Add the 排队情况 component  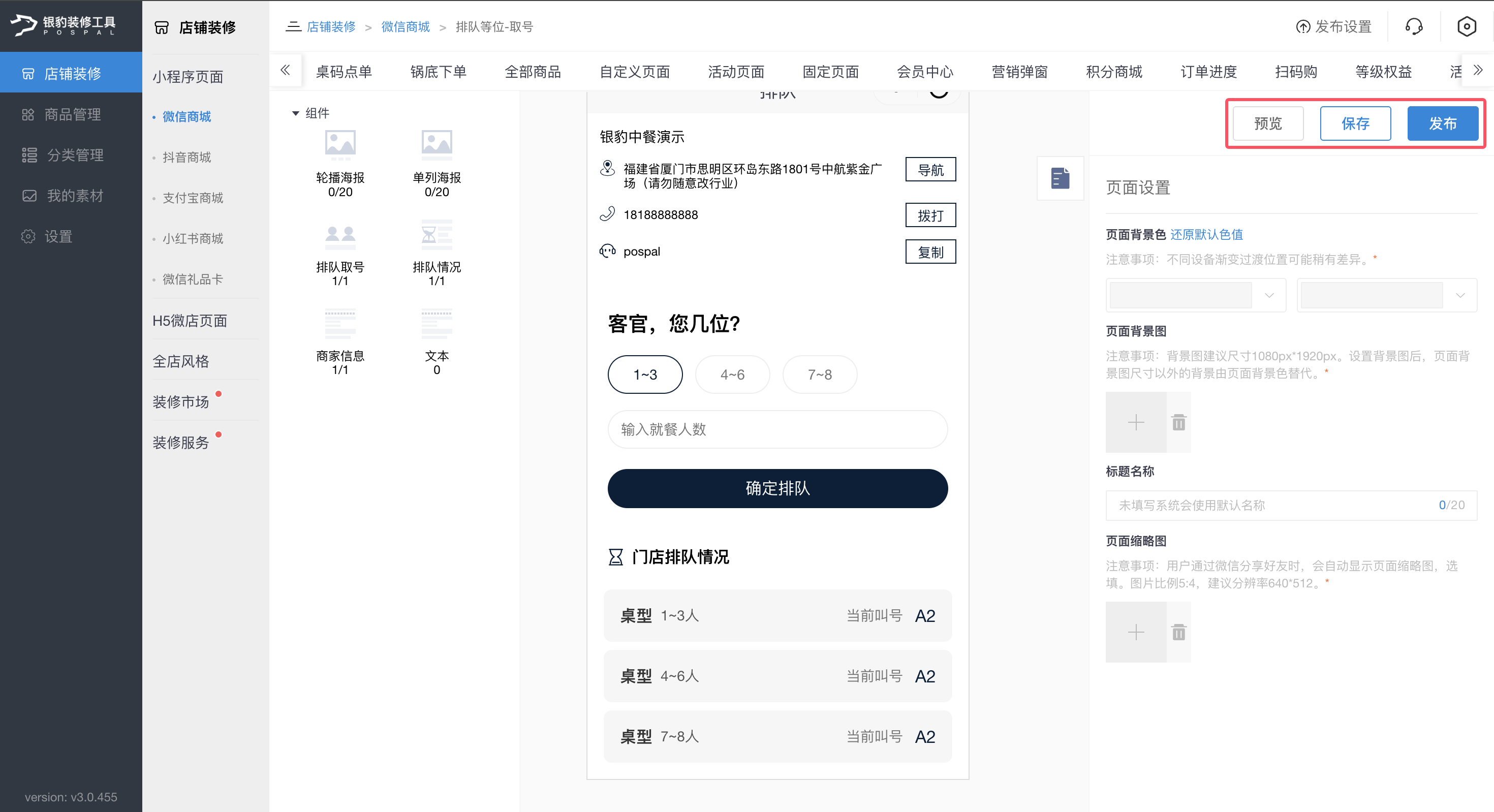(437, 254)
